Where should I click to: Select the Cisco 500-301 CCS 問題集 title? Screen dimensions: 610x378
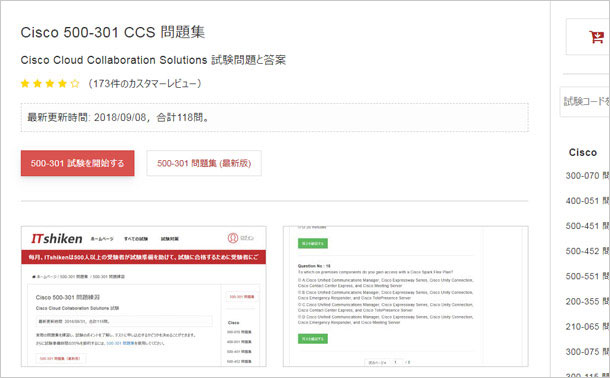(x=113, y=32)
